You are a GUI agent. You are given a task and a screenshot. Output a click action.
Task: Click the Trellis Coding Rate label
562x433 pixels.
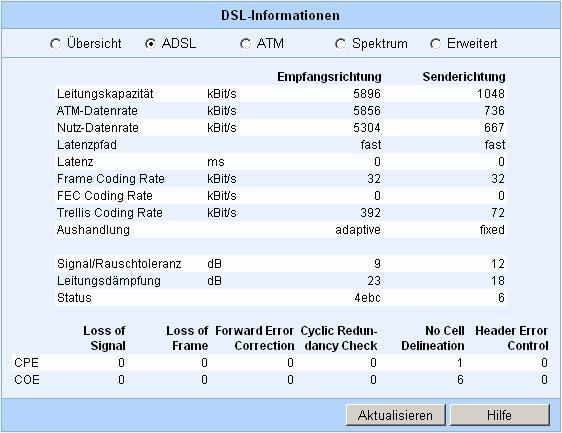tap(110, 213)
